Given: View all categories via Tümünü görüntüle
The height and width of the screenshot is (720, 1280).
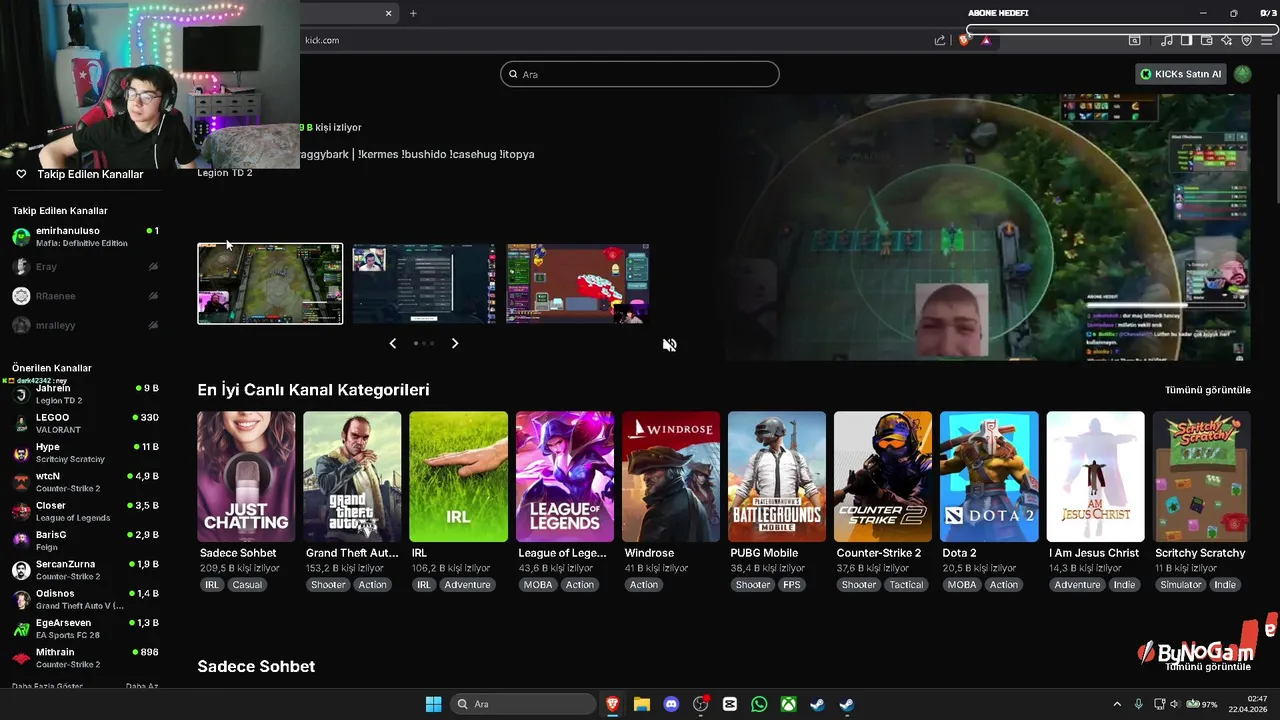Looking at the screenshot, I should click(1207, 390).
